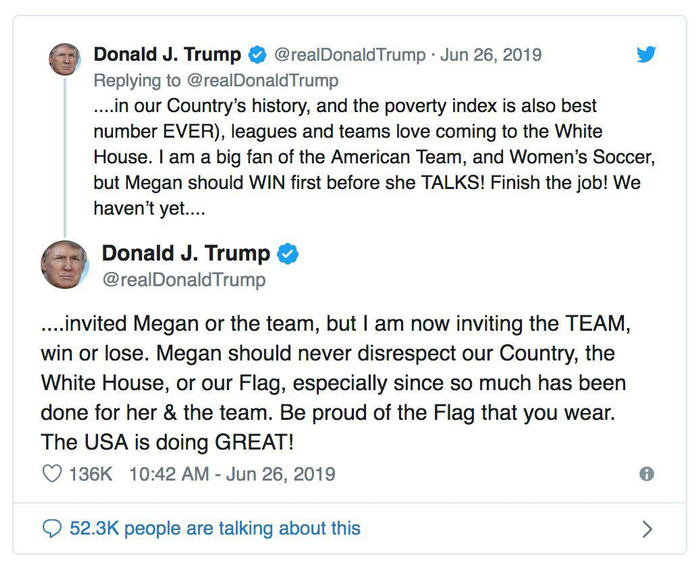Click the blue speech bubble icon
This screenshot has height=567, width=700.
click(x=52, y=528)
